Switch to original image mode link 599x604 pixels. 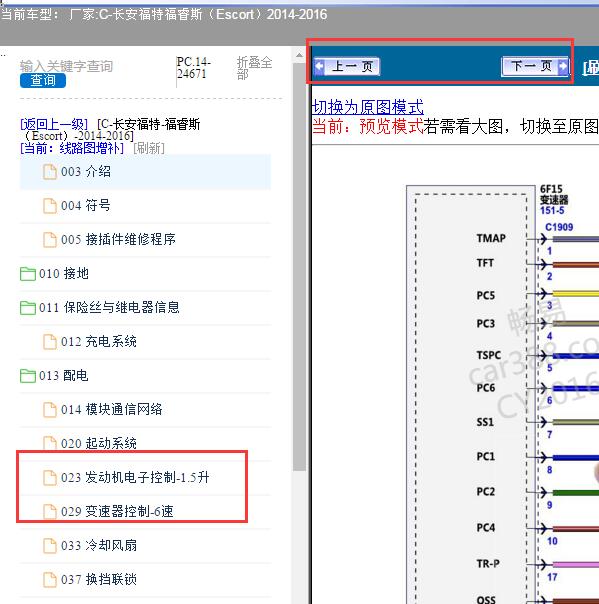(x=367, y=107)
